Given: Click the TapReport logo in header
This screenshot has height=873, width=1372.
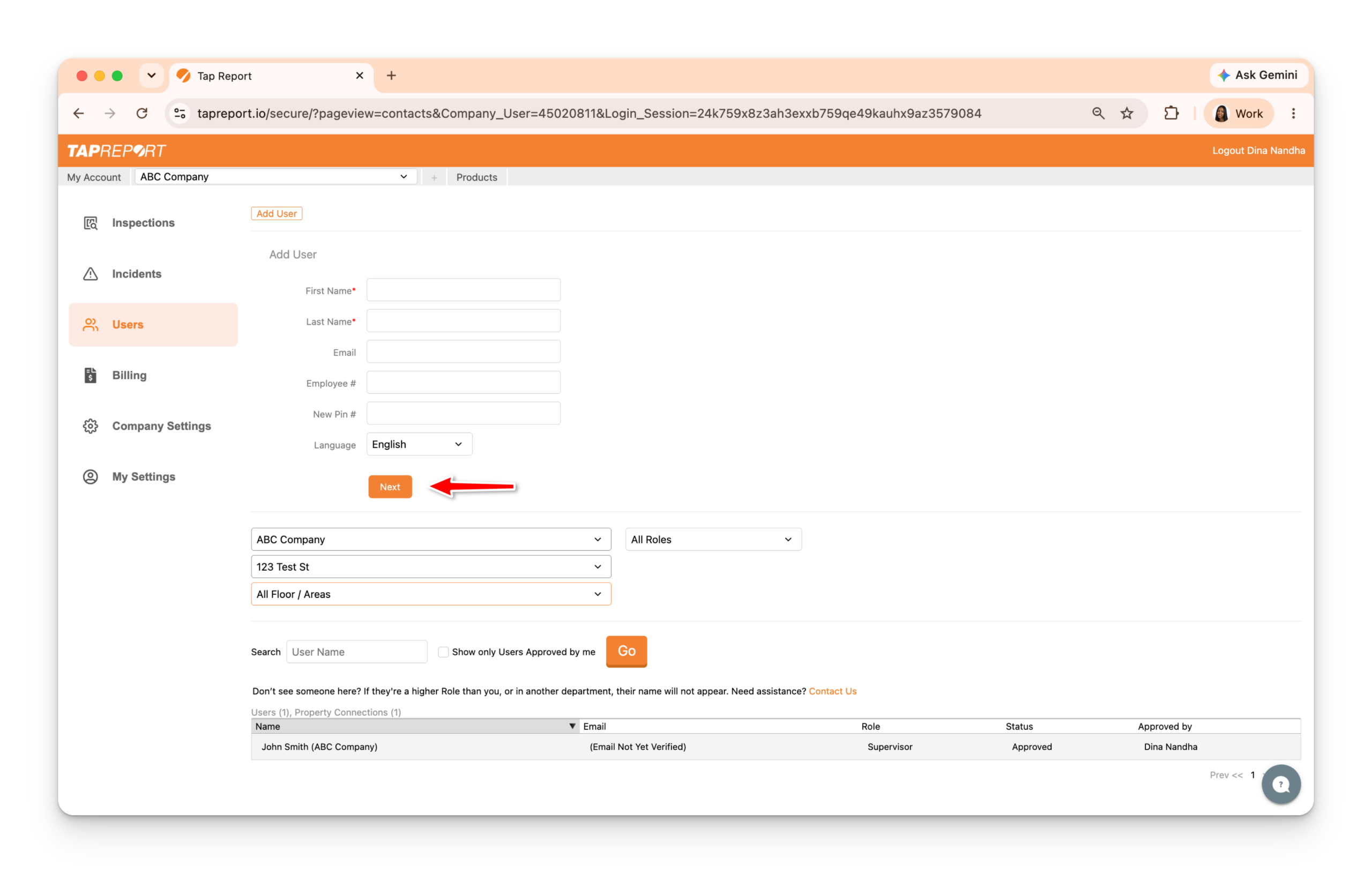Looking at the screenshot, I should [x=117, y=151].
